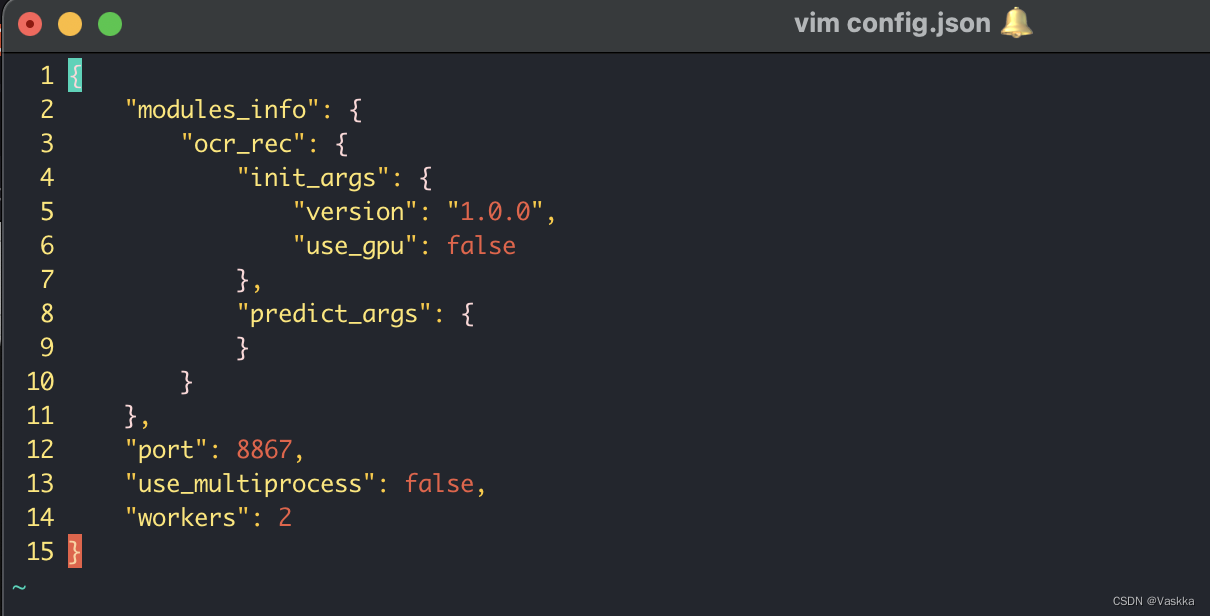1210x616 pixels.
Task: Click the "init_args" key
Action: point(313,178)
